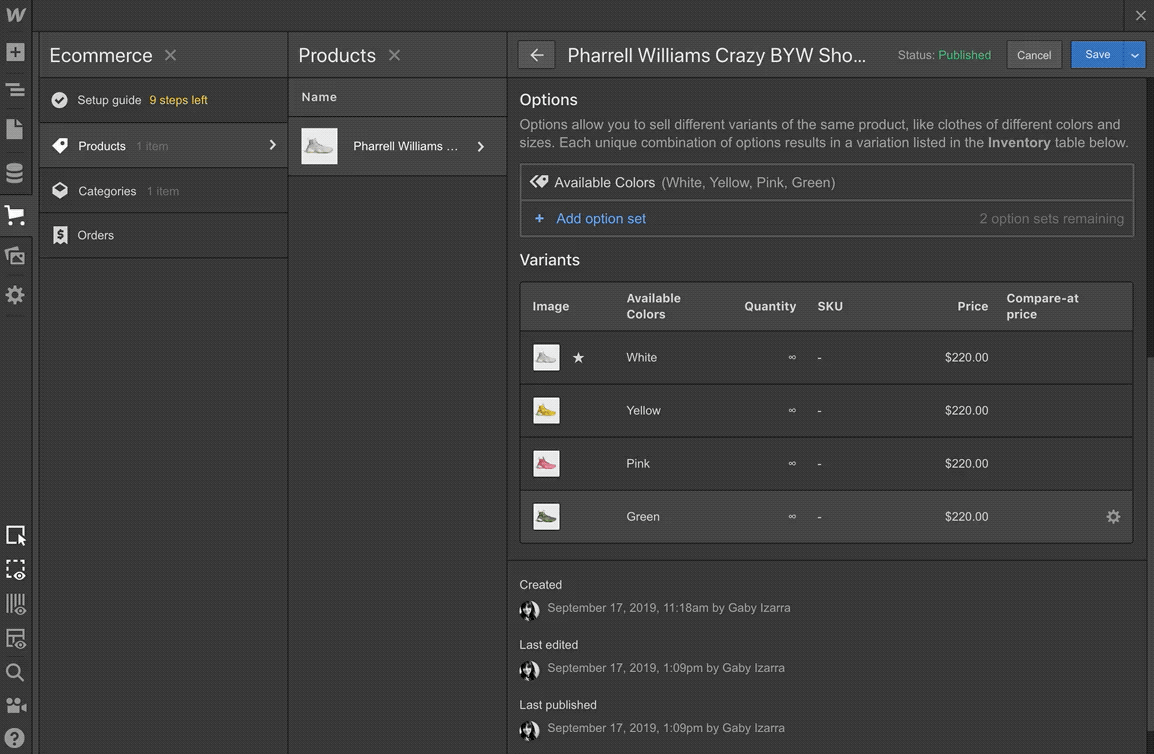Viewport: 1154px width, 754px height.
Task: Open the Setup guide item
Action: (163, 100)
